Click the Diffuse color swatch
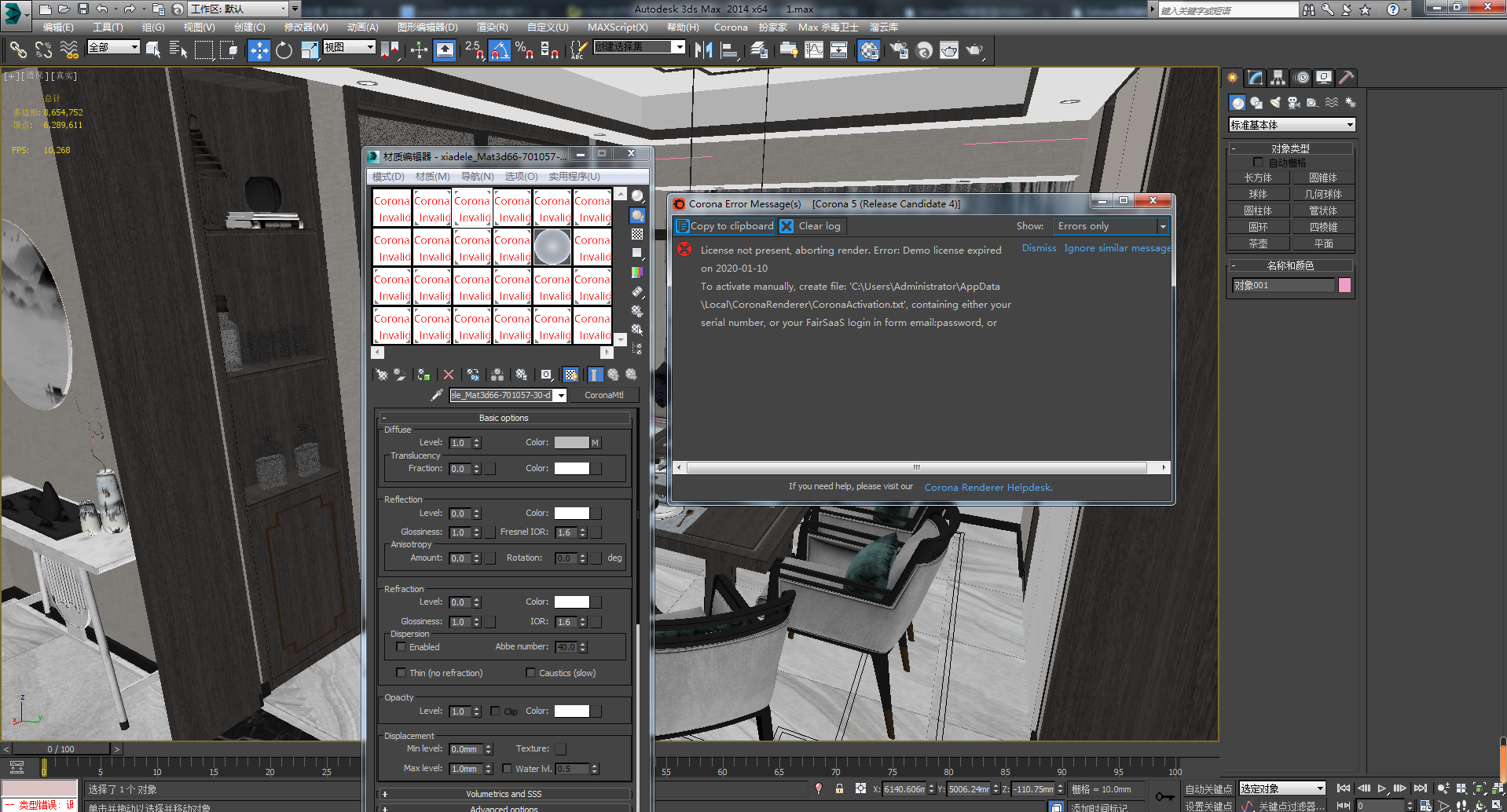The image size is (1507, 812). tap(571, 443)
